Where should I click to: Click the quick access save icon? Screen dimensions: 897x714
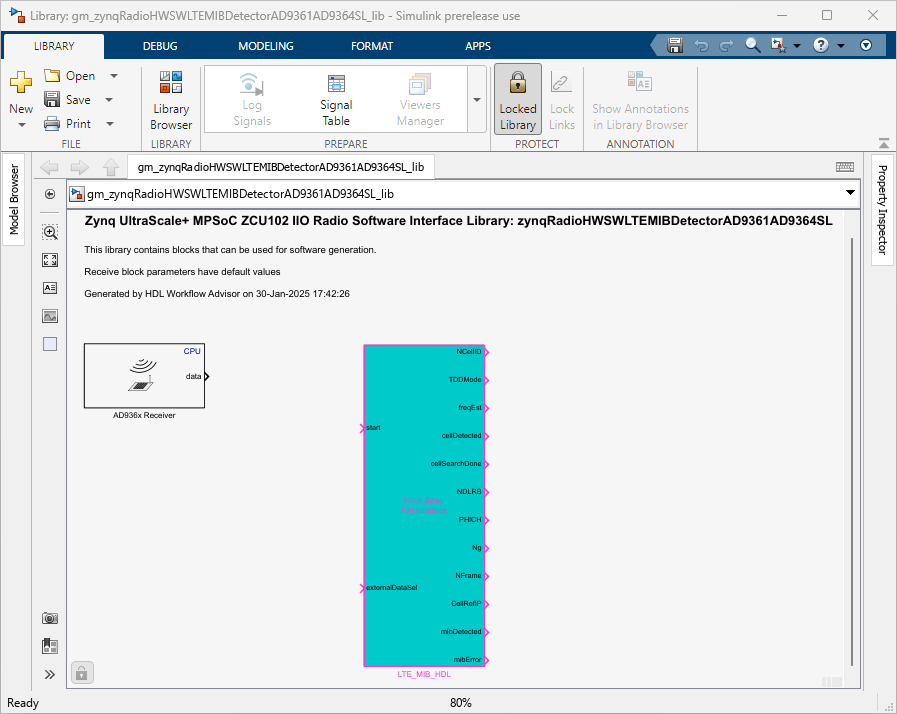pos(675,45)
